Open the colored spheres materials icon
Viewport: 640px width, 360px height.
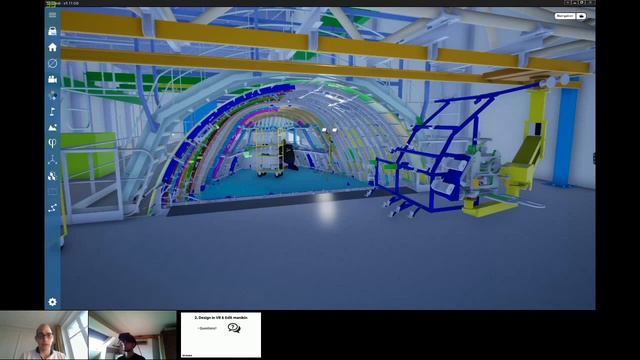coord(52,95)
